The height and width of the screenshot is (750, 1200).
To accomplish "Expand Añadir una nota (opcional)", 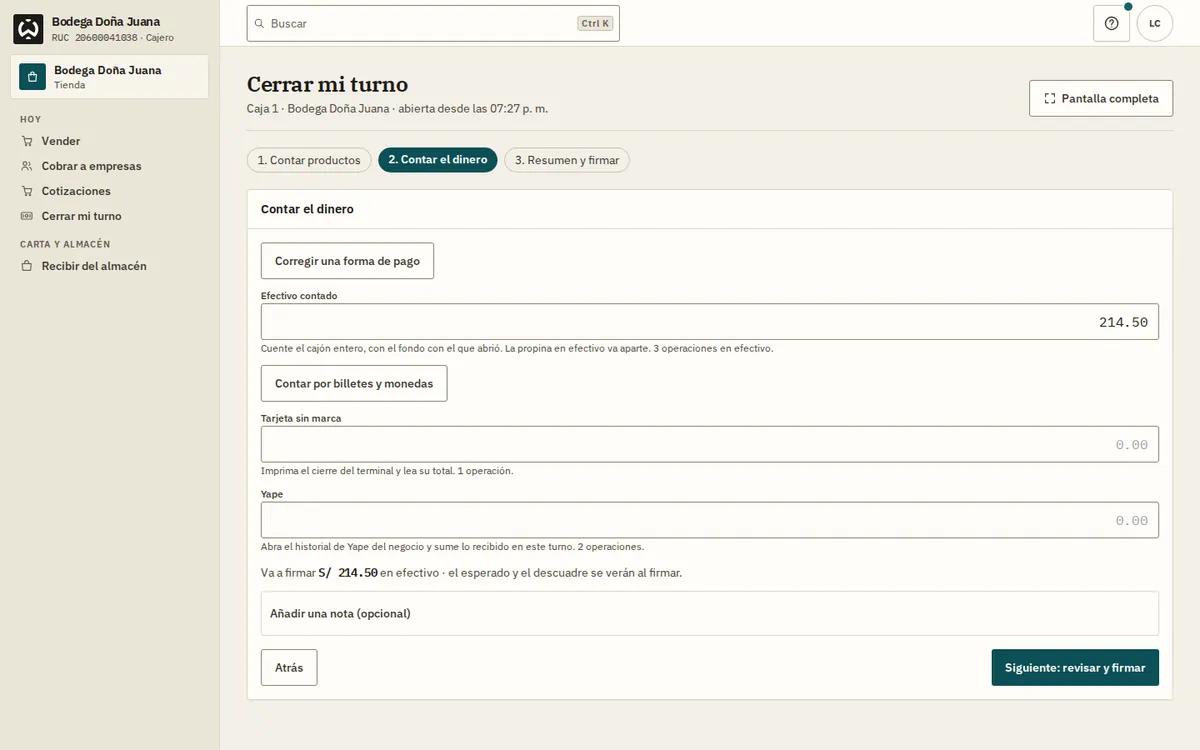I will click(710, 613).
